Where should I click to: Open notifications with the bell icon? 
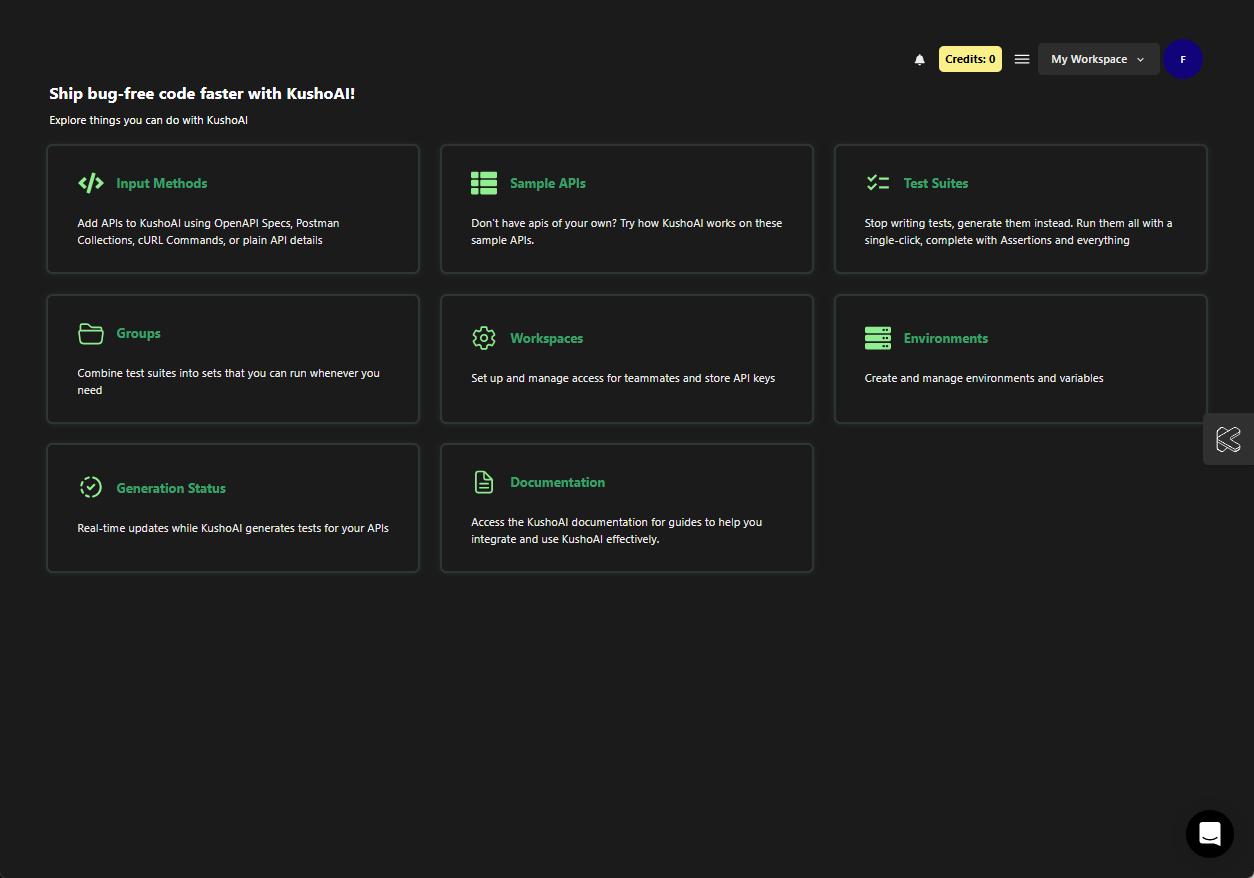[920, 60]
